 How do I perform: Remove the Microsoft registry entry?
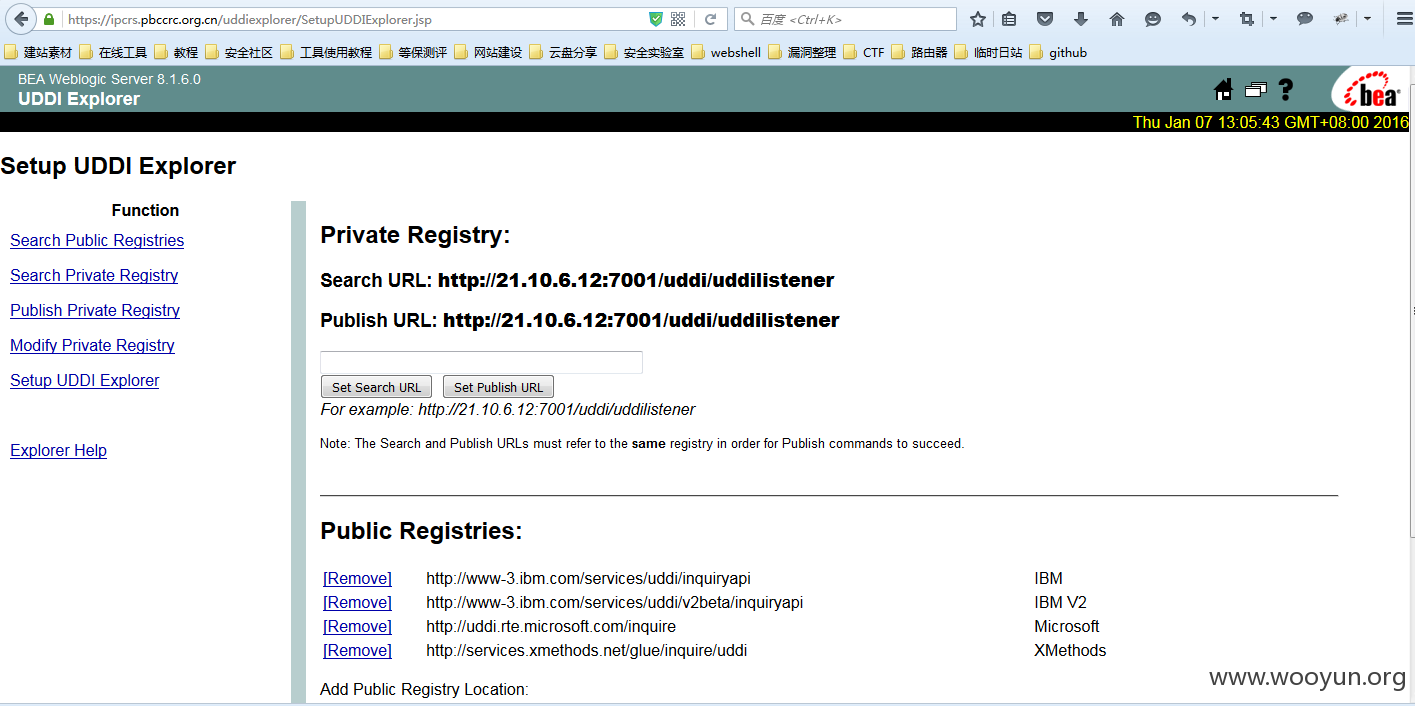[x=357, y=626]
